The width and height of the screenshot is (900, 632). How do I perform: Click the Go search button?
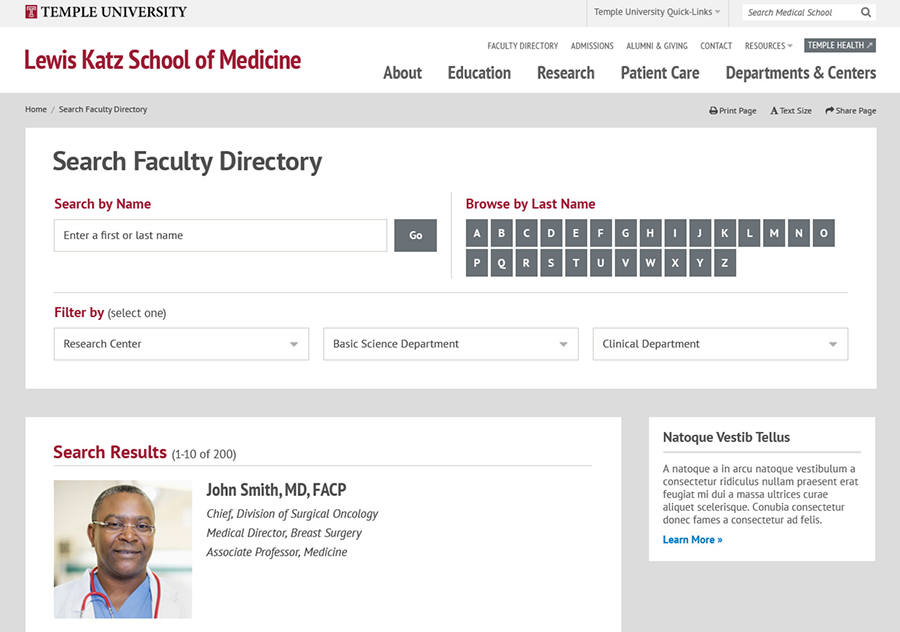point(415,235)
